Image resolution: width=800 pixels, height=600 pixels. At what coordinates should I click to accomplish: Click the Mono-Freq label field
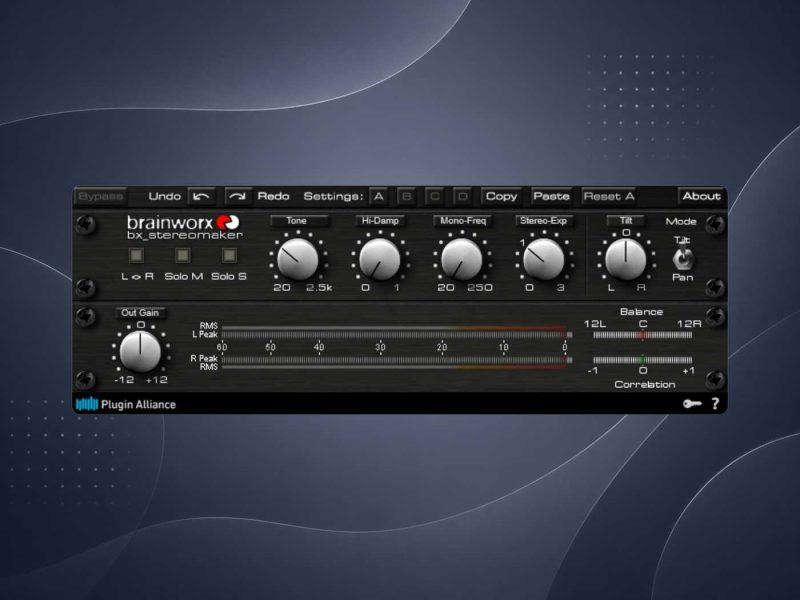coord(463,221)
